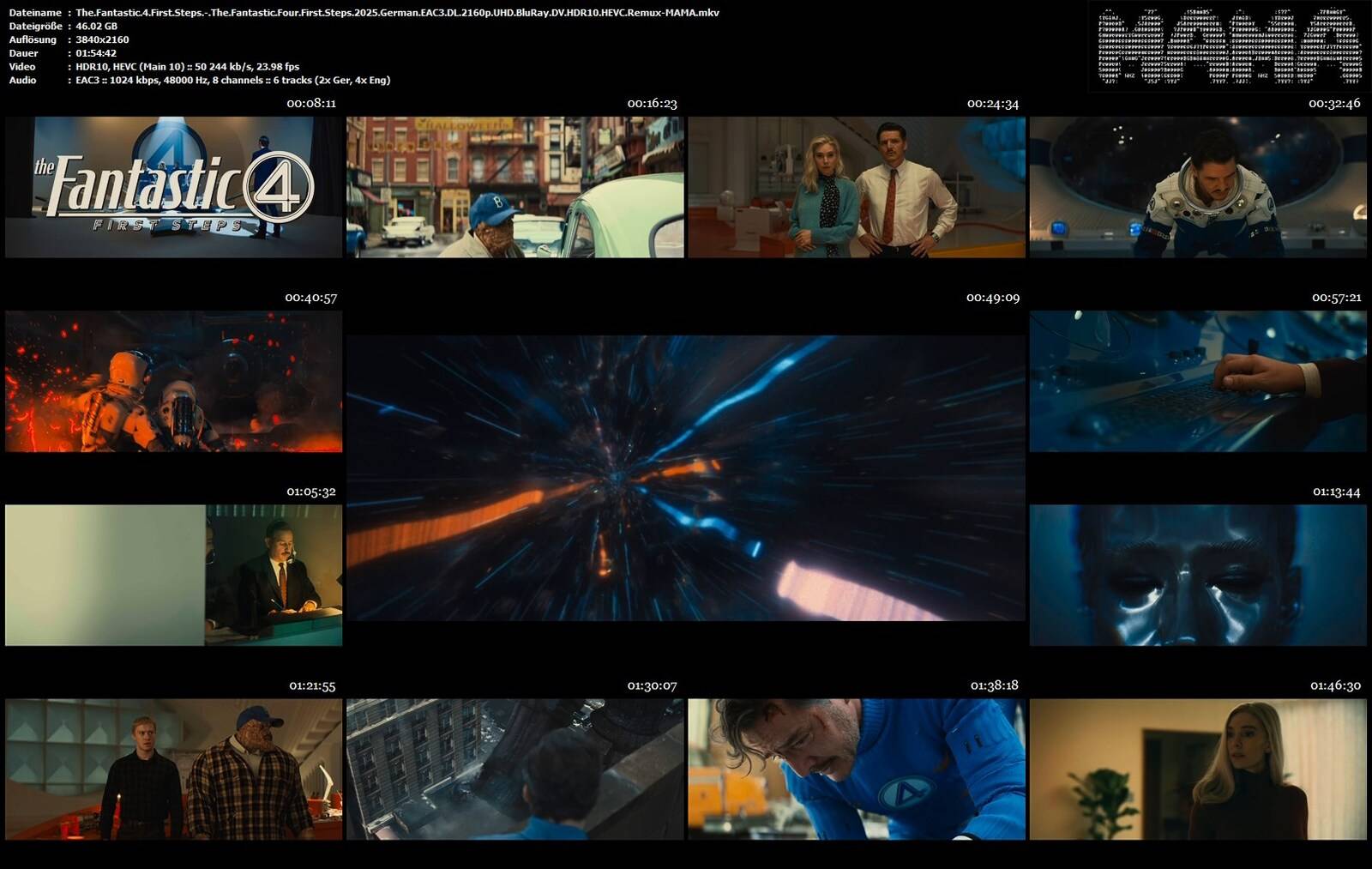Open thumbnail of blonde woman in dim room
This screenshot has height=869, width=1372.
coord(1198,769)
